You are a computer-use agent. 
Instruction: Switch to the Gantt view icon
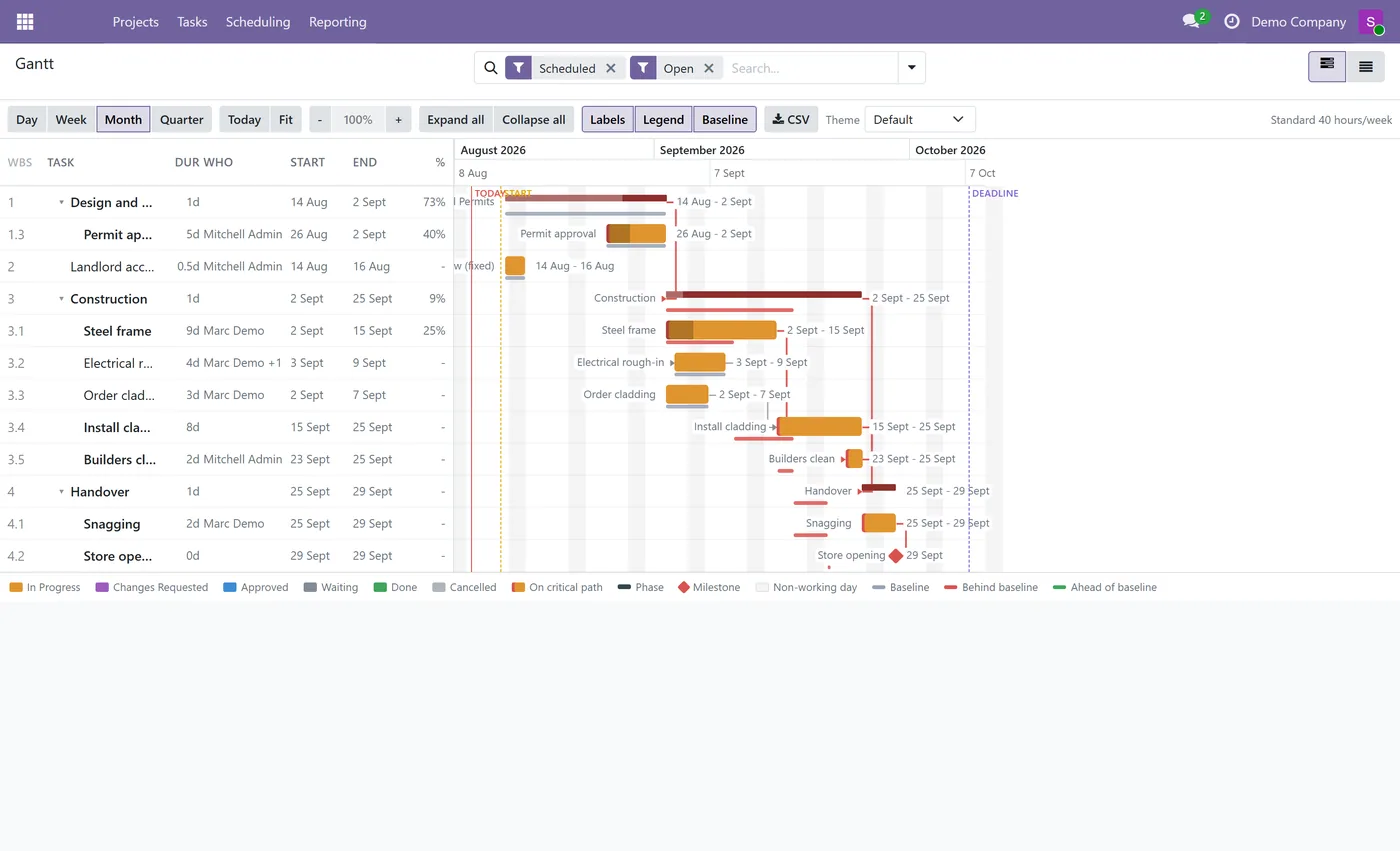(1327, 66)
